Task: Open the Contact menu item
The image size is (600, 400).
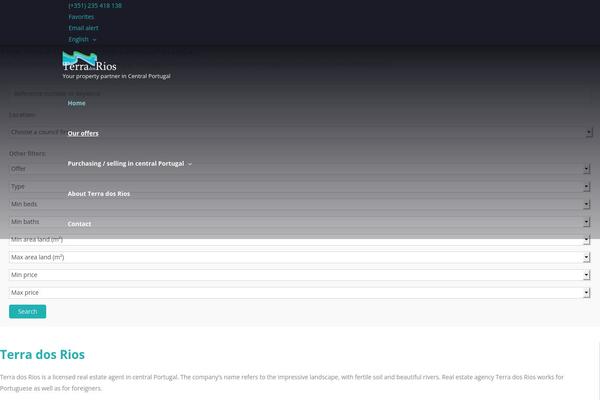Action: click(x=79, y=224)
